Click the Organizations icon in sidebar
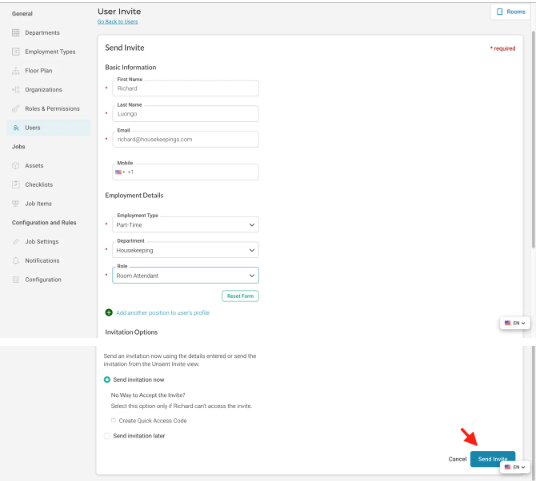The height and width of the screenshot is (481, 538). tap(15, 90)
